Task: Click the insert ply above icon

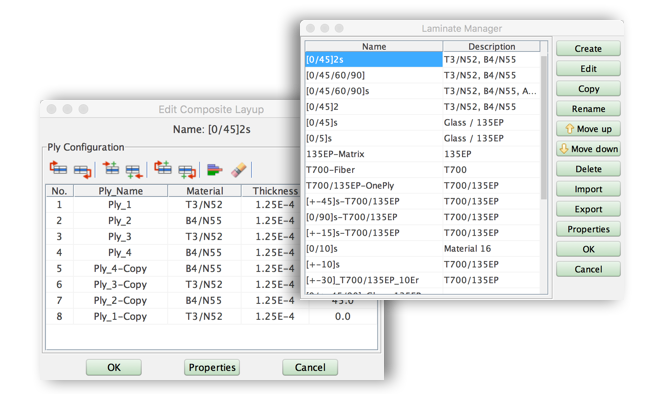Action: point(111,168)
